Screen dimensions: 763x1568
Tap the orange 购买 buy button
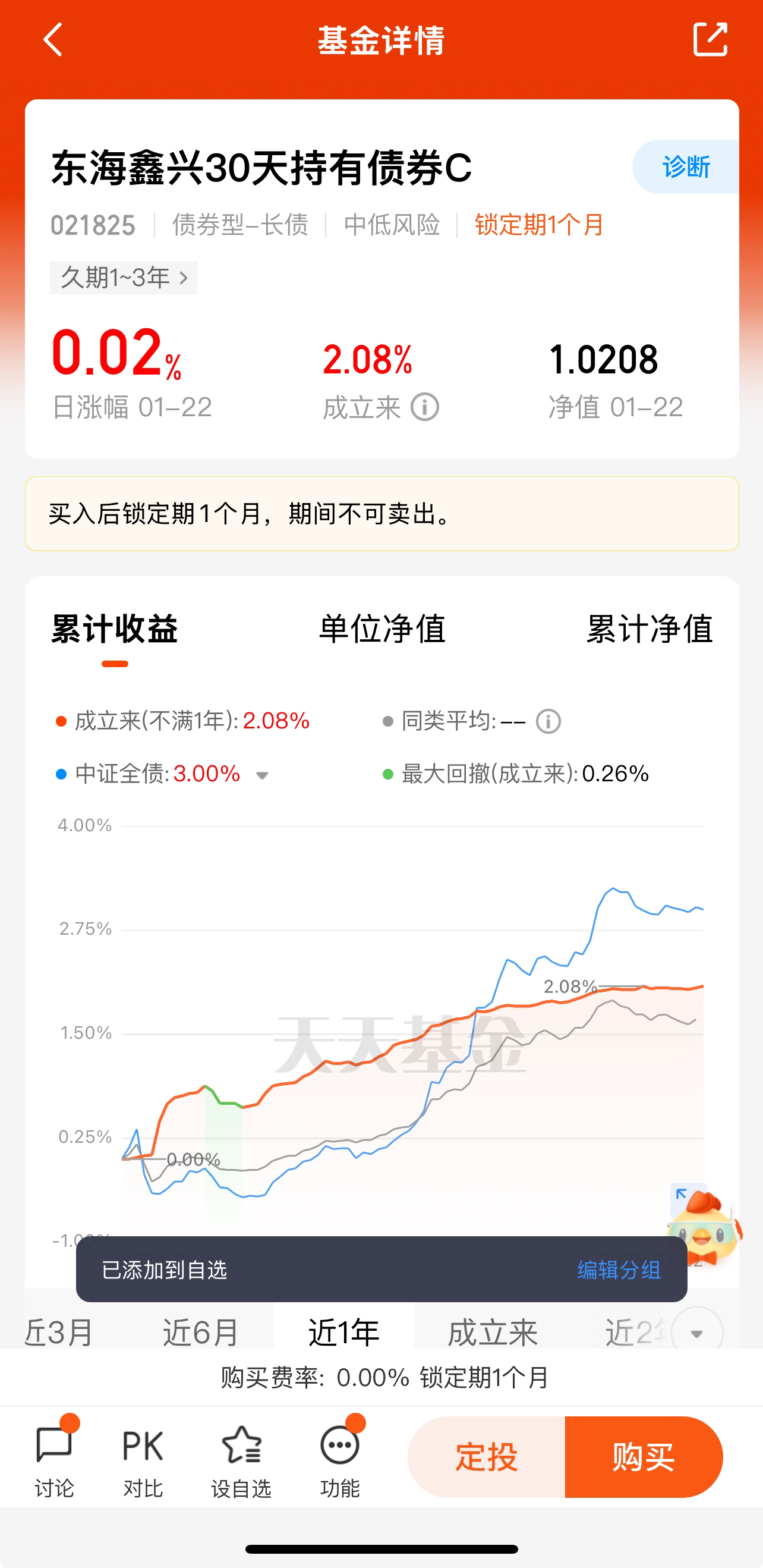pos(644,1457)
